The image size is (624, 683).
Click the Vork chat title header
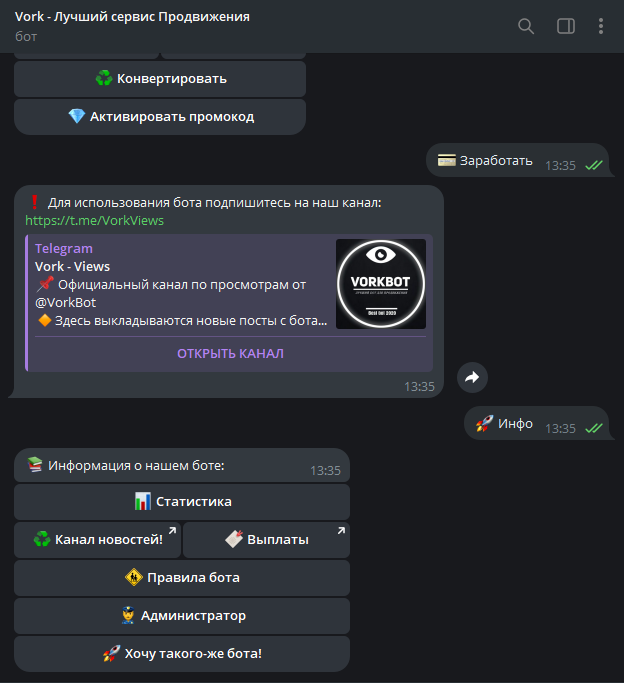pos(132,17)
